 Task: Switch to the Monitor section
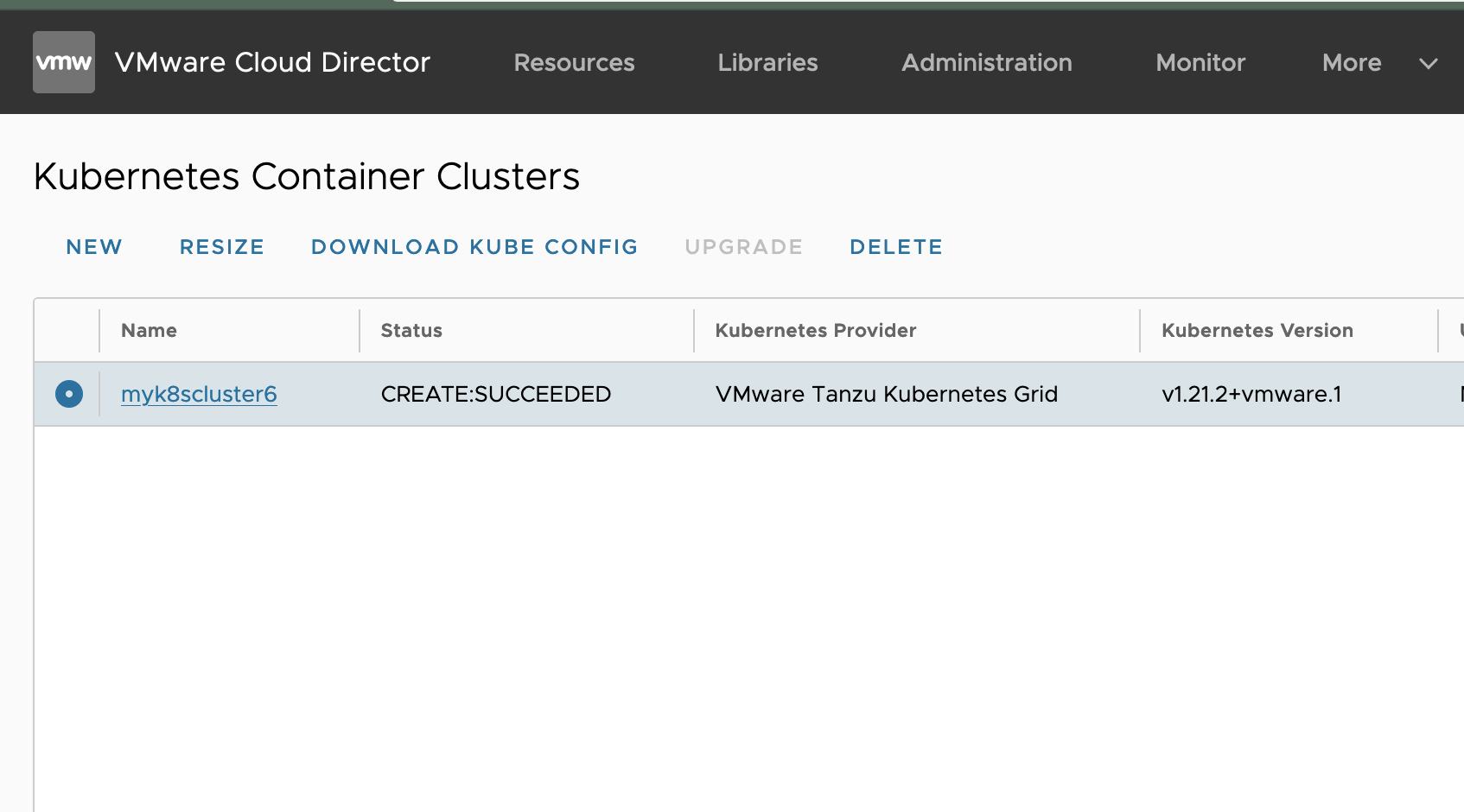tap(1200, 62)
